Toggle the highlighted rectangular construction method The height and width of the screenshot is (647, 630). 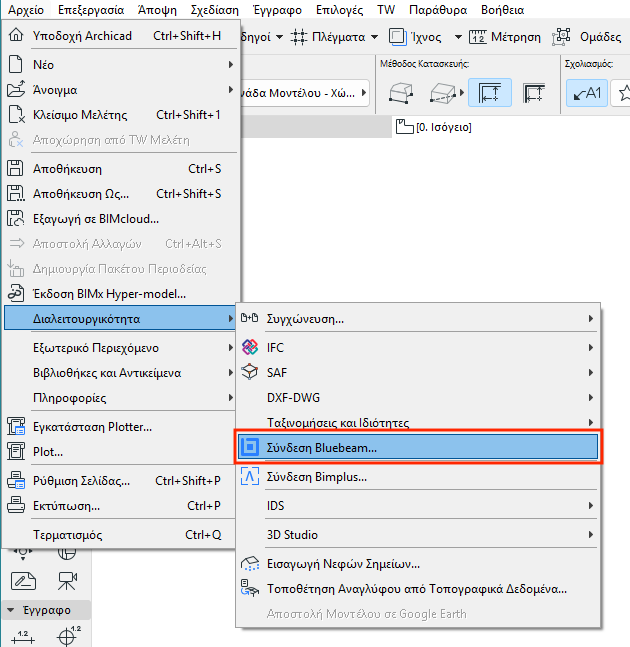[x=490, y=93]
